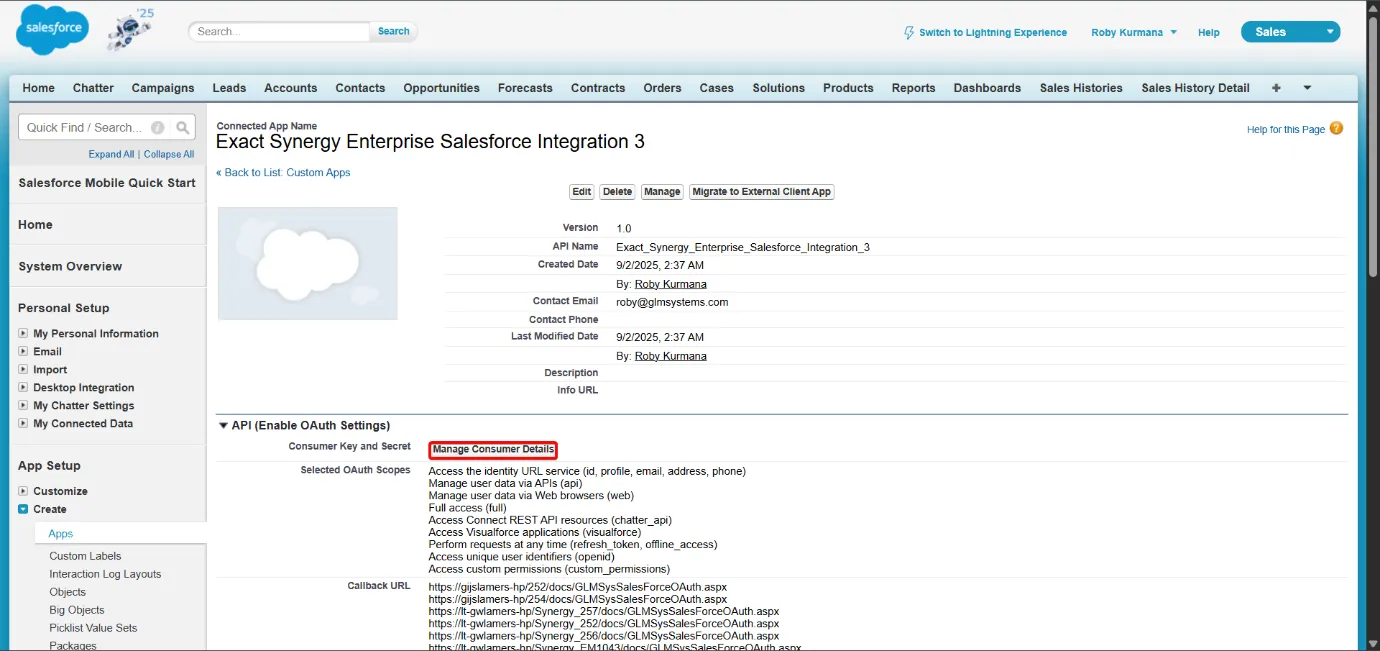Collapse the Create node
The width and height of the screenshot is (1380, 651).
(23, 509)
